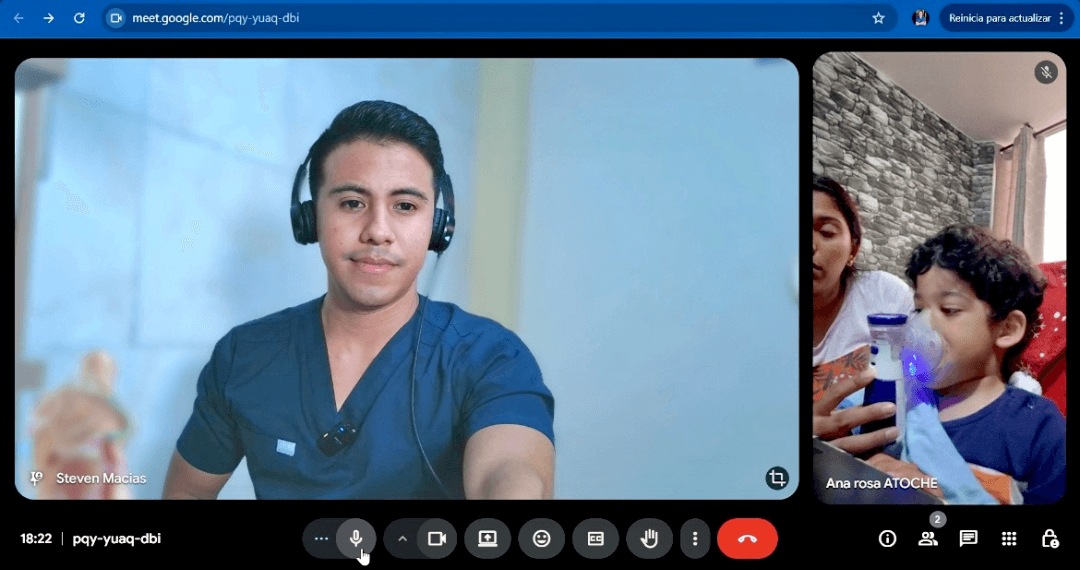Toggle closed captions
This screenshot has width=1080, height=570.
point(595,539)
